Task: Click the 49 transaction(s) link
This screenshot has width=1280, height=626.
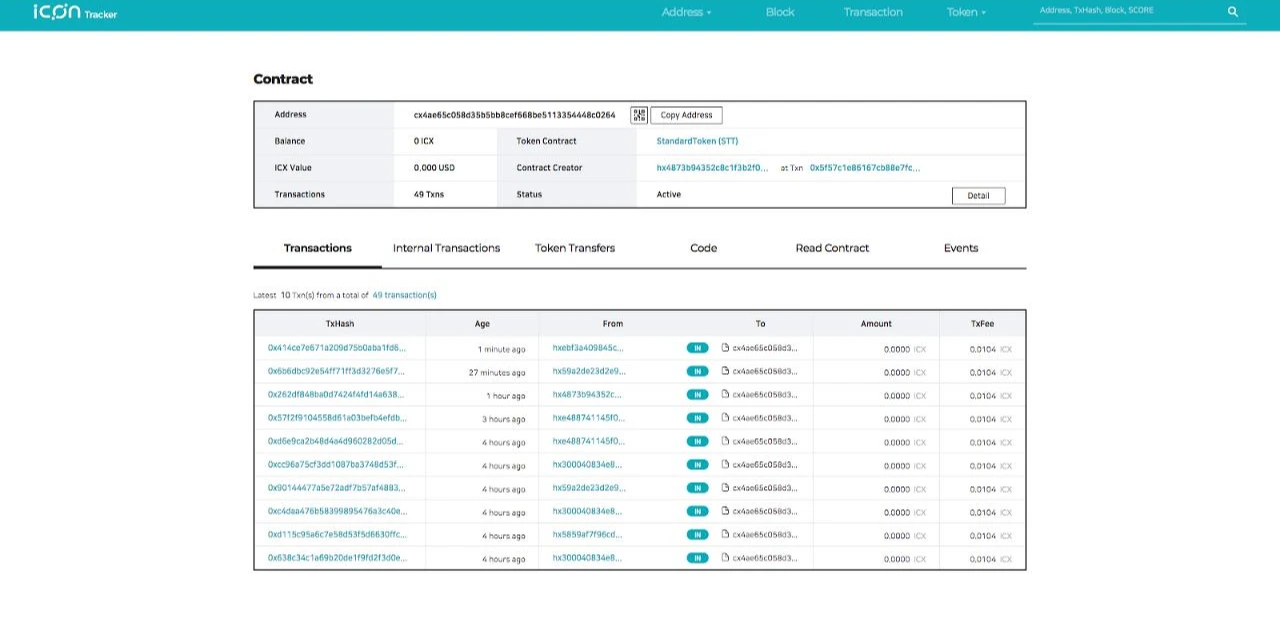Action: 404,295
